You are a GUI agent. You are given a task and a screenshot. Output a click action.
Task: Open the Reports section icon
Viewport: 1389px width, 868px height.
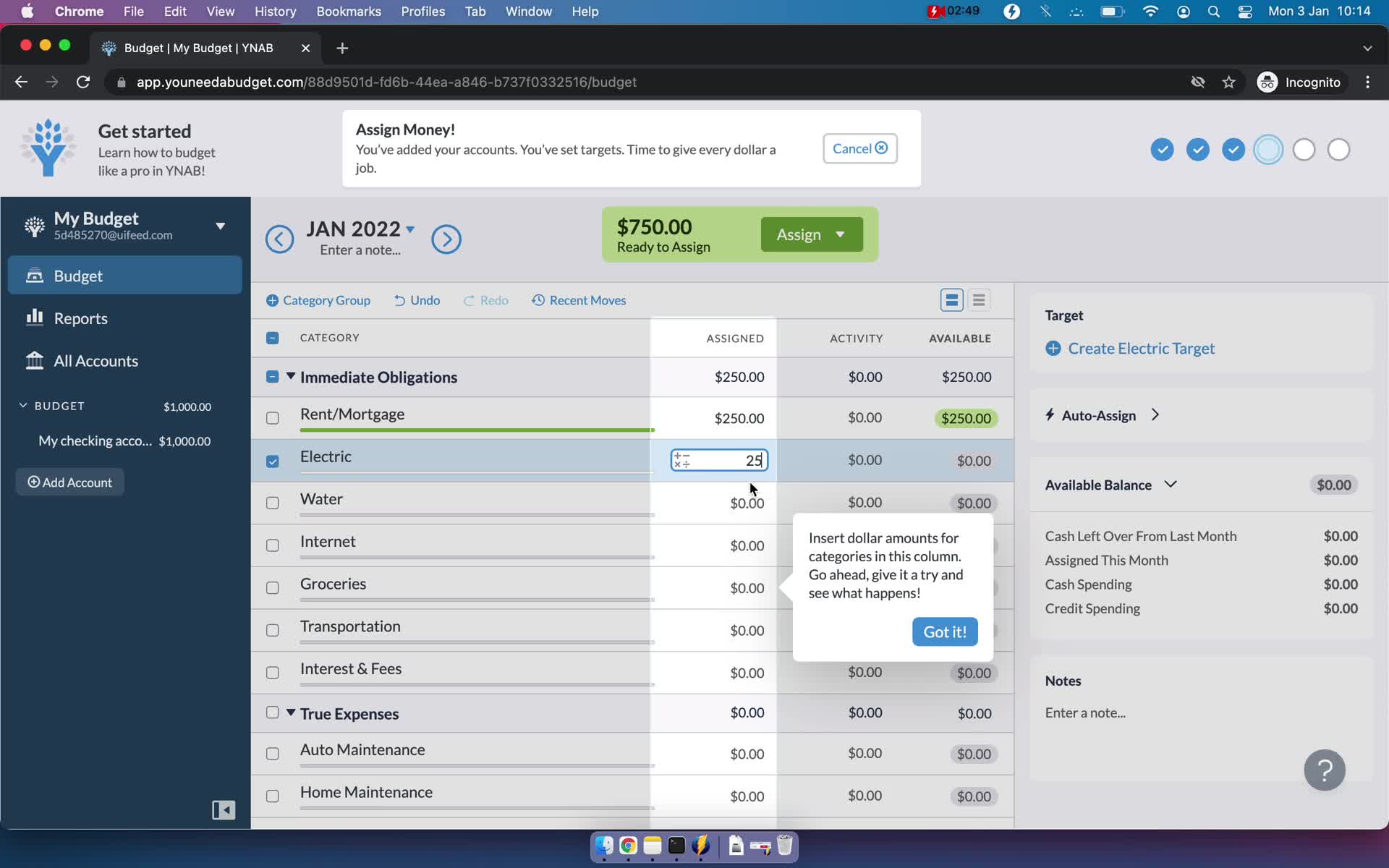click(34, 318)
